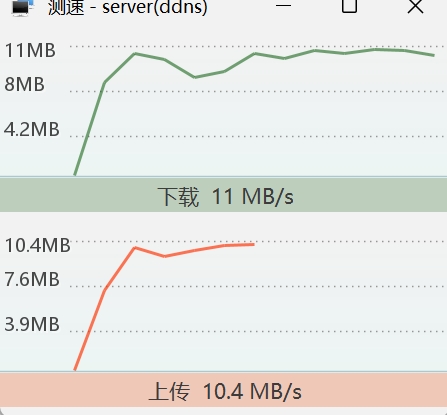Image resolution: width=447 pixels, height=415 pixels.
Task: Click the dip in the green download line
Action: [195, 77]
